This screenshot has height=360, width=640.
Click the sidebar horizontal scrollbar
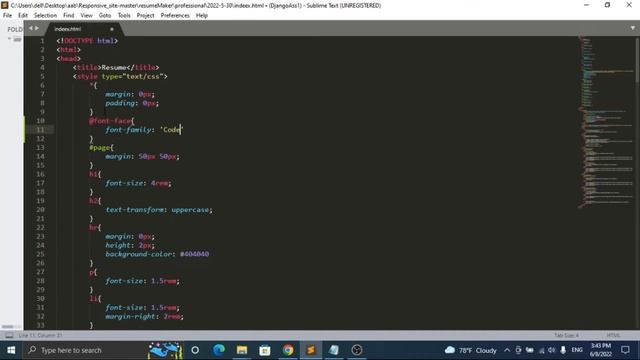tap(8, 327)
